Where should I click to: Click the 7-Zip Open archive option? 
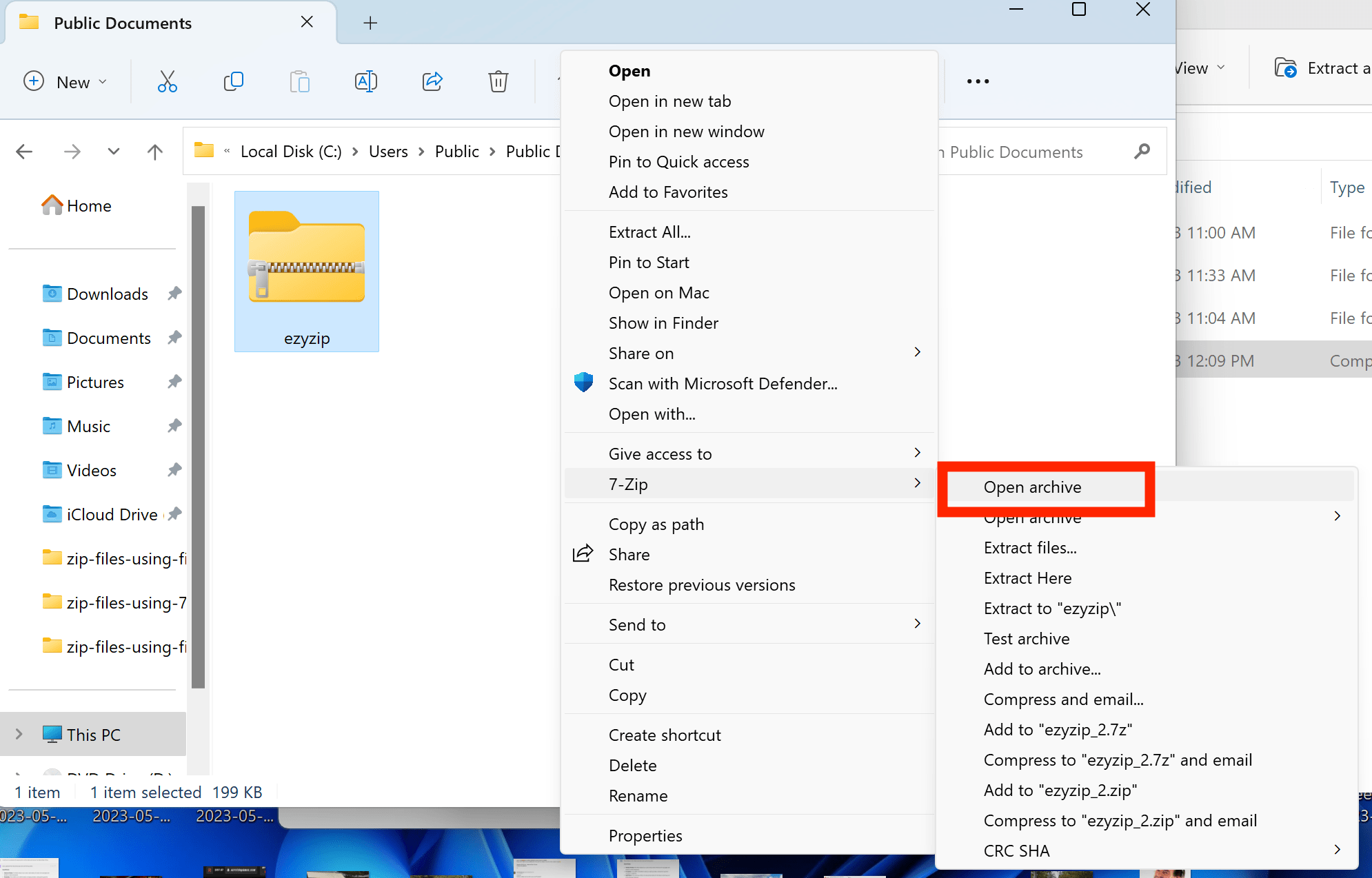[1032, 487]
